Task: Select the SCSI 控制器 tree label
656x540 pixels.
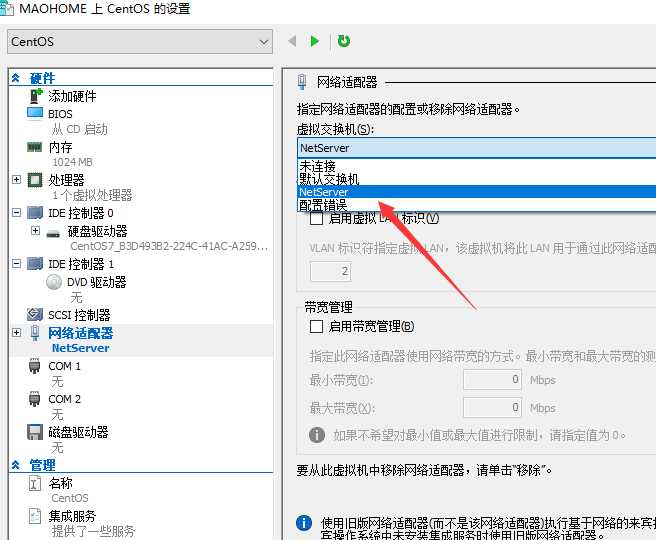Action: coord(79,315)
